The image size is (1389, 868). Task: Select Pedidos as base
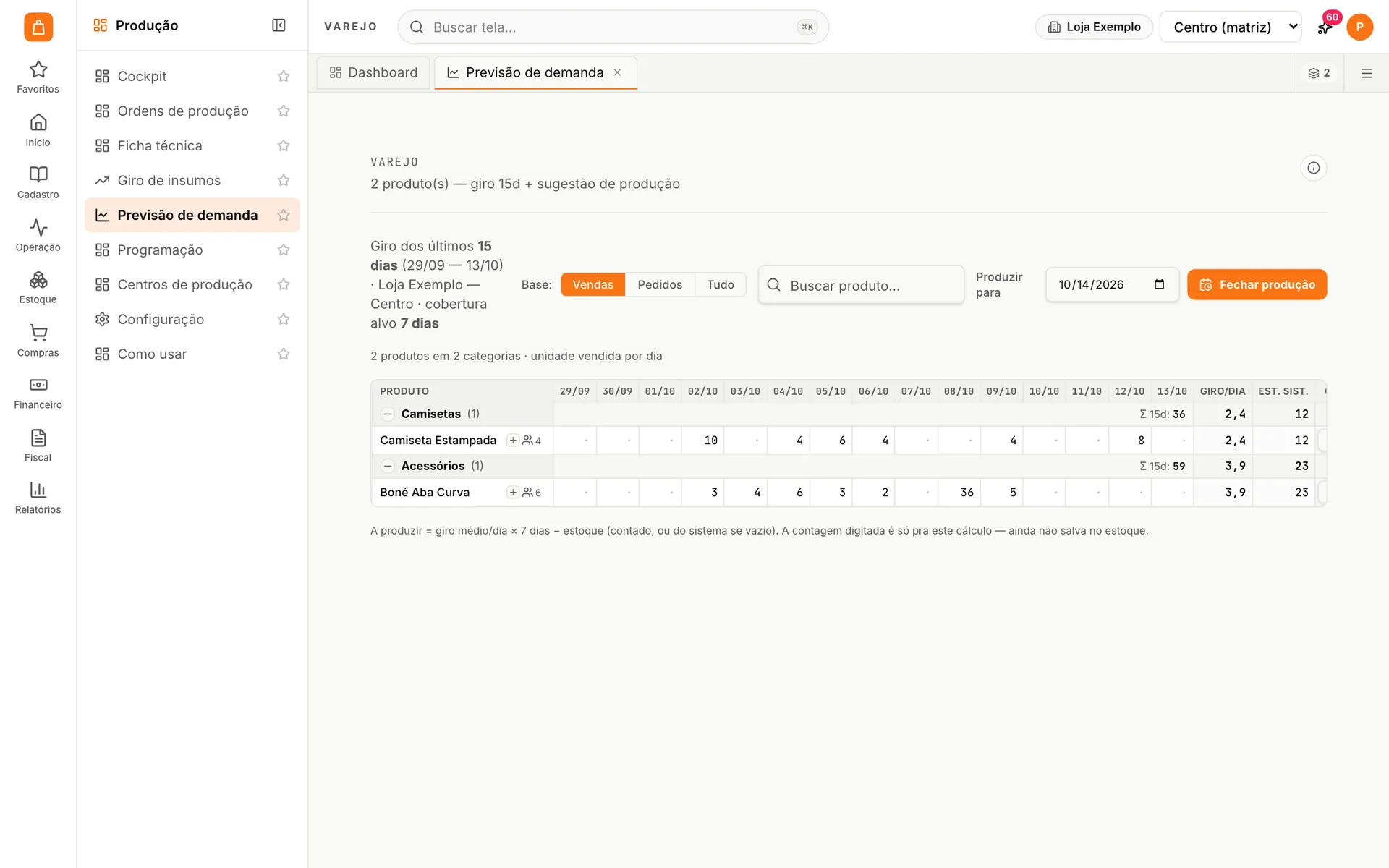(x=659, y=284)
